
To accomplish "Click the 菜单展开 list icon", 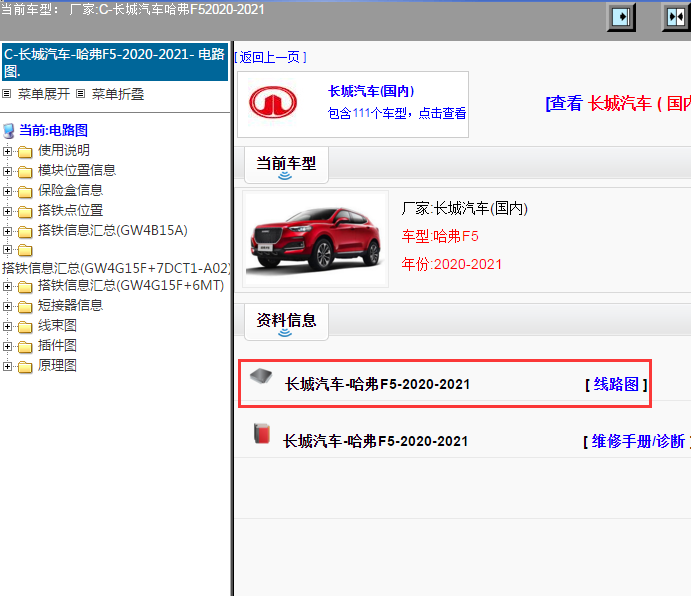I will 7,93.
